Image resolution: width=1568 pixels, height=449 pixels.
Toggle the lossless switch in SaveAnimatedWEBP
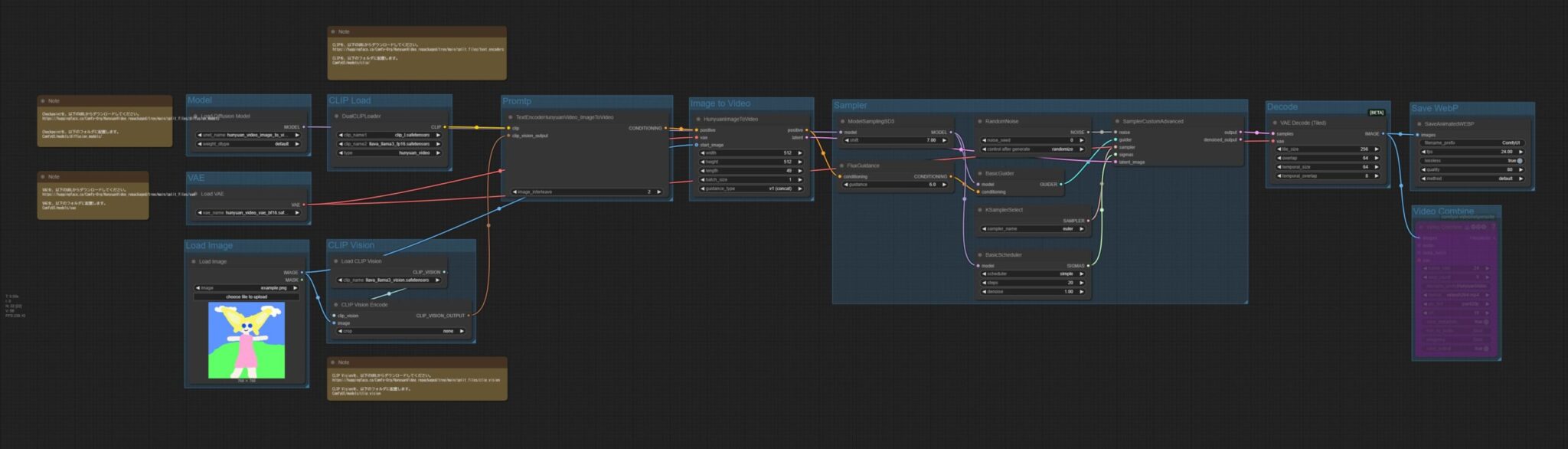[1519, 161]
